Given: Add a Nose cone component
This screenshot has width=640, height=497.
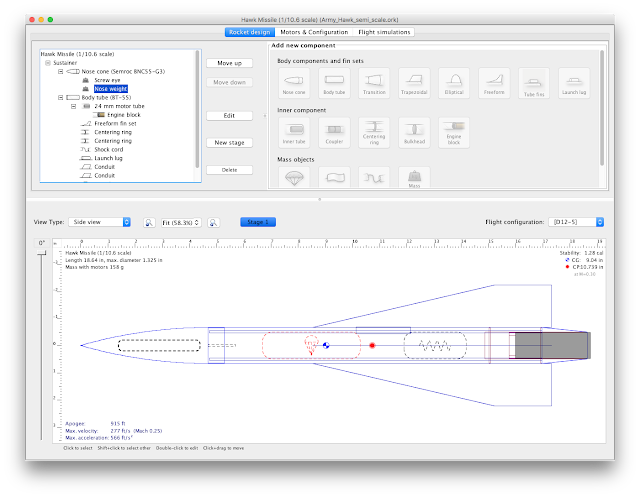Looking at the screenshot, I should point(294,83).
